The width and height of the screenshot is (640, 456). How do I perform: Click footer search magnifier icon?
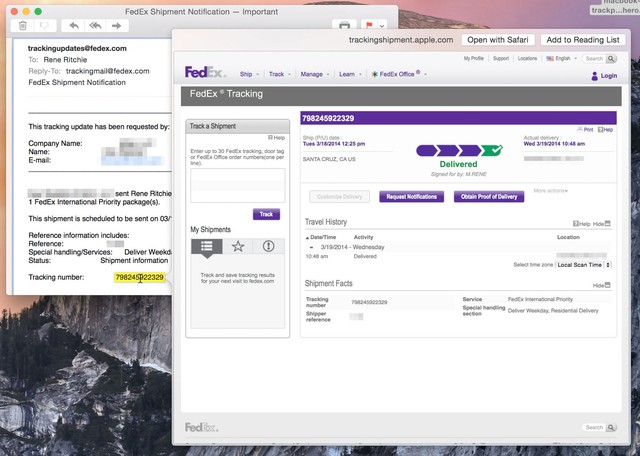click(611, 427)
